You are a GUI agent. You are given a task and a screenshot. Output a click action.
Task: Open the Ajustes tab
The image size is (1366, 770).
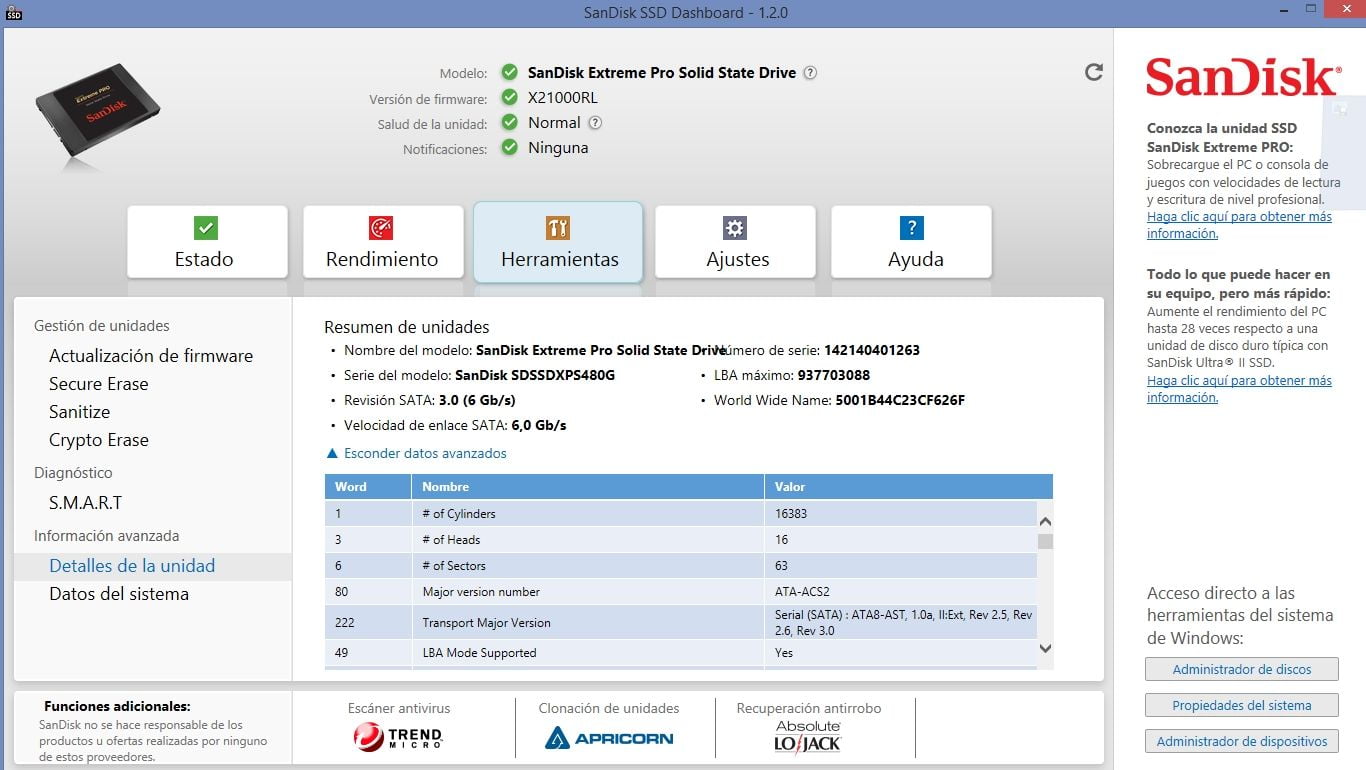(735, 242)
